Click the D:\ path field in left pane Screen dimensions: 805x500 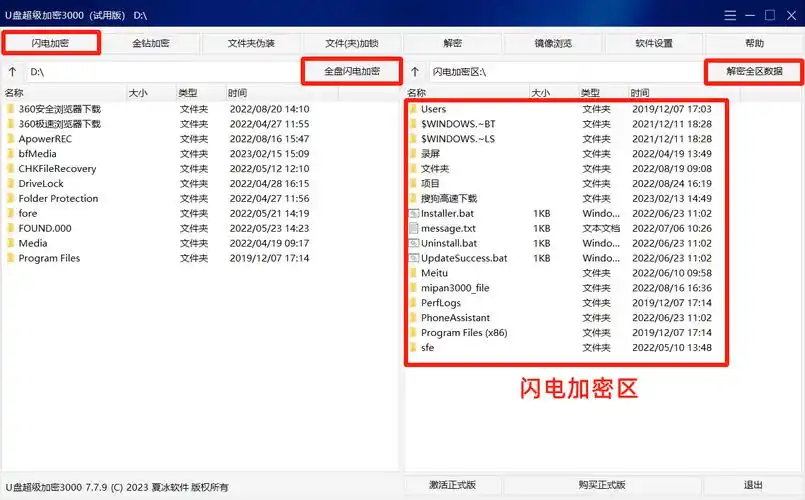pyautogui.click(x=160, y=72)
